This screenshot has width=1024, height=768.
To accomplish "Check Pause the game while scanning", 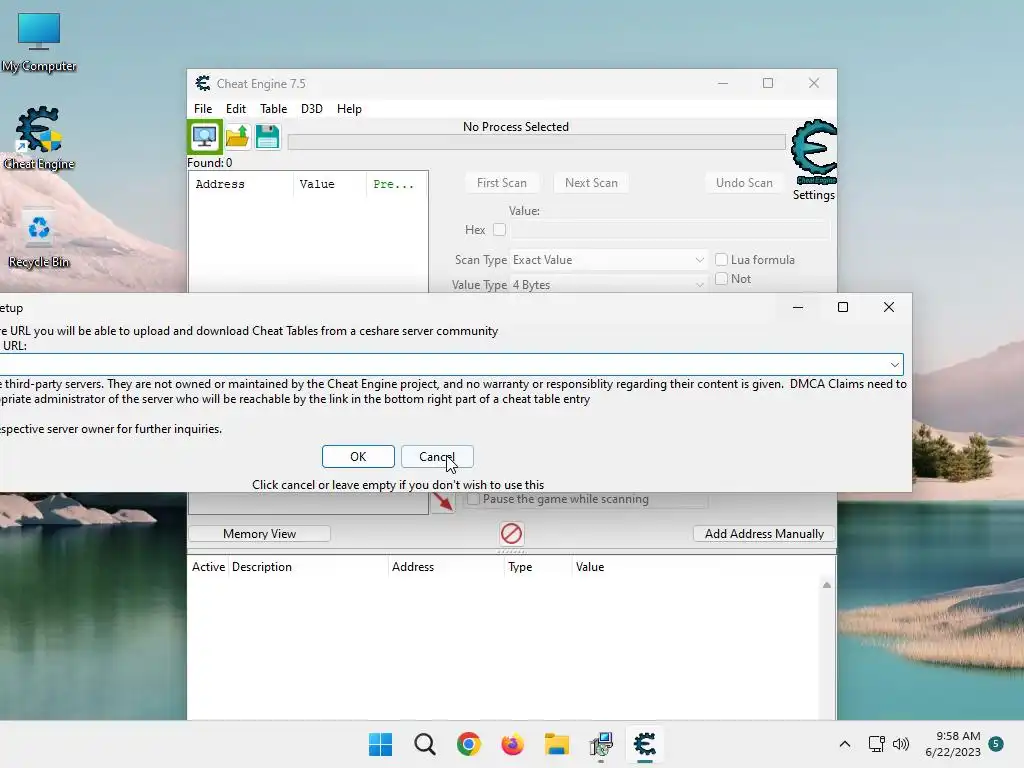I will (x=473, y=499).
